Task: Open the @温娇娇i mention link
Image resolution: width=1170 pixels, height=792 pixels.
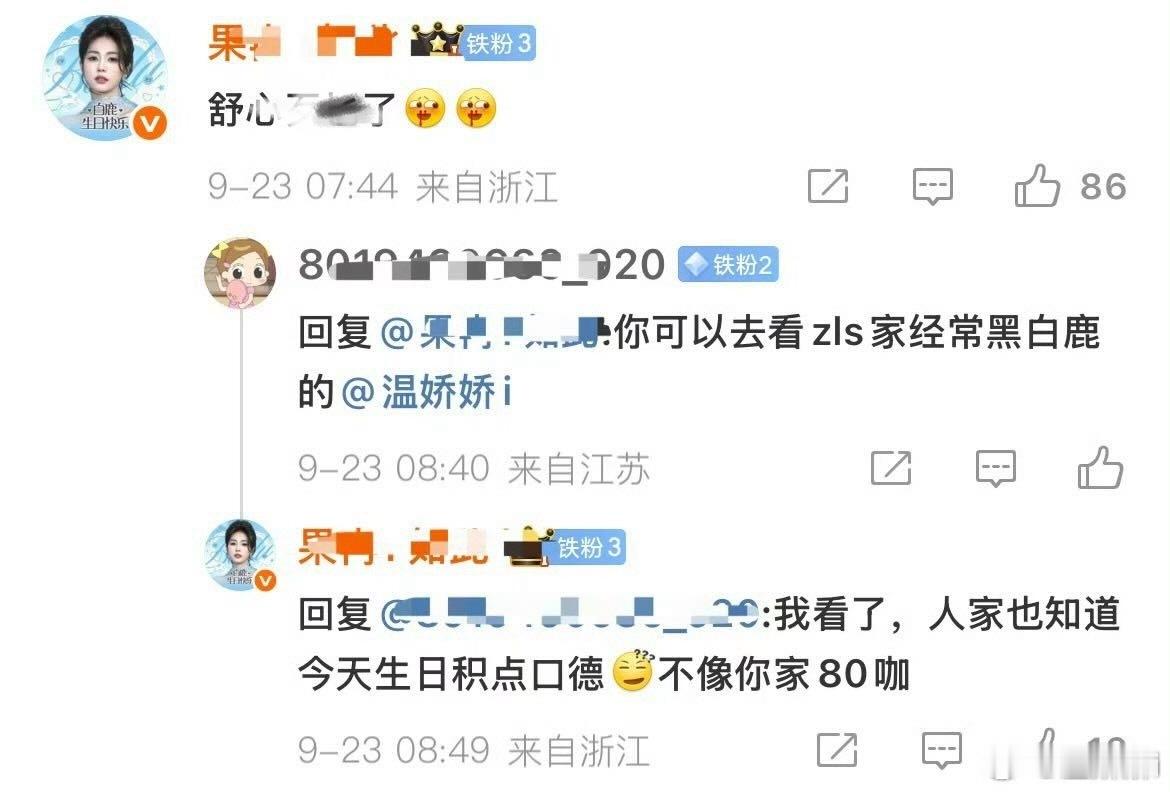Action: coord(427,391)
